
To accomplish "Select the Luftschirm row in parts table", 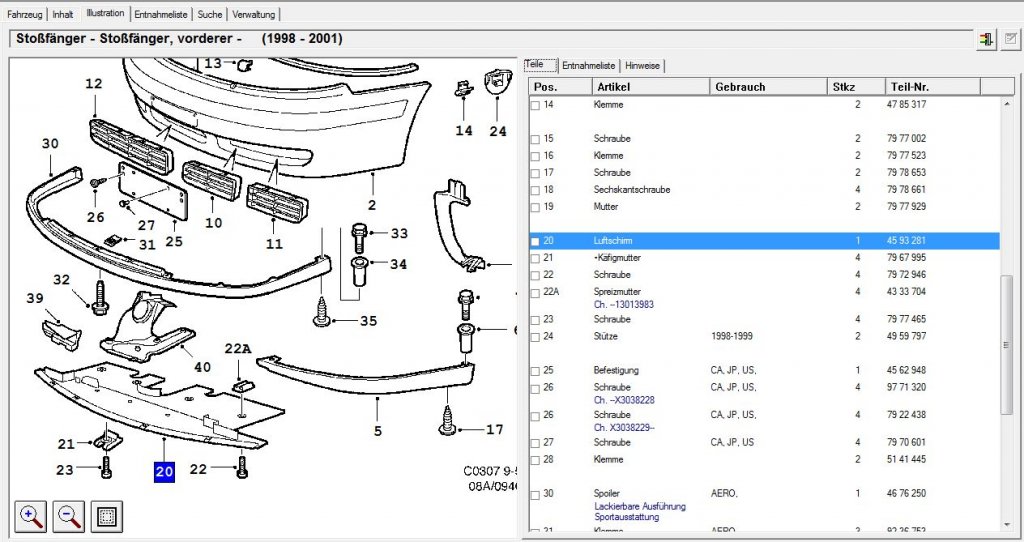I will (764, 241).
